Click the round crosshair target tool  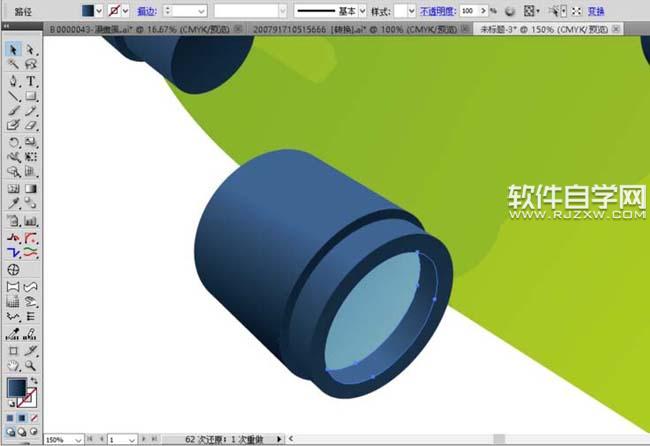tap(13, 270)
